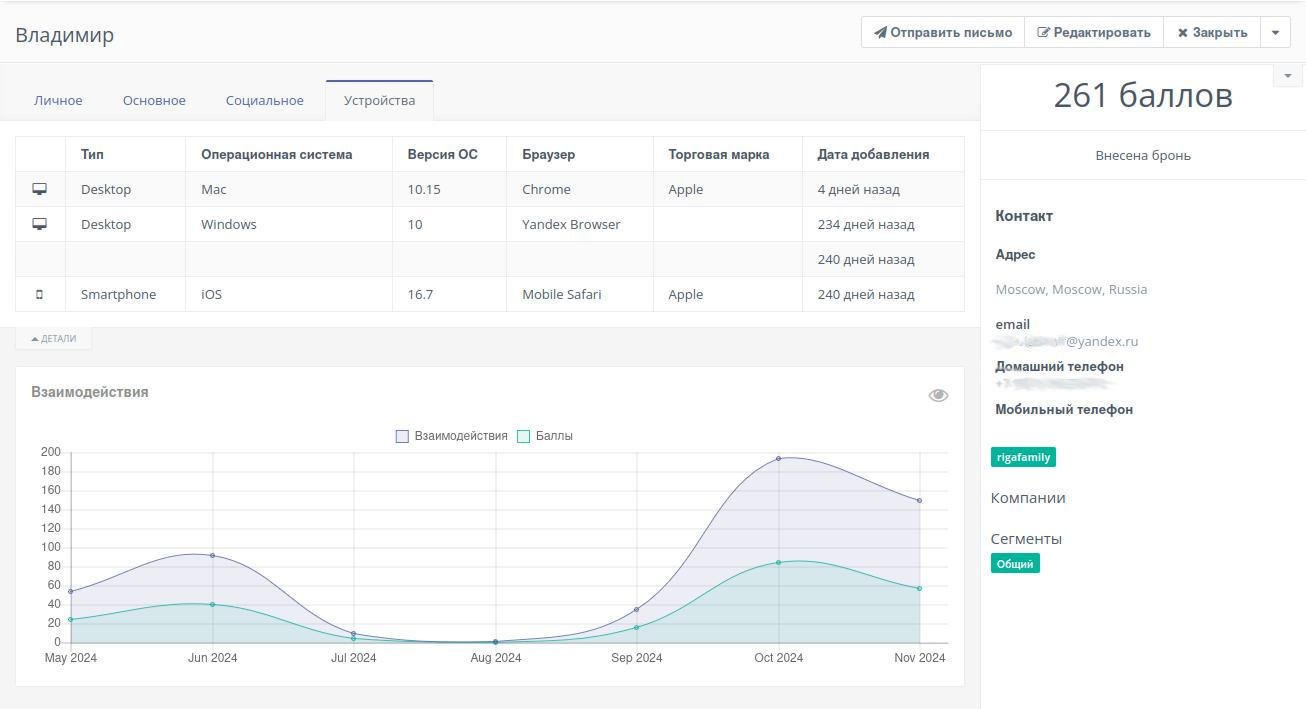Click the X icon on Закрыть button
This screenshot has width=1306, height=709.
point(1182,33)
